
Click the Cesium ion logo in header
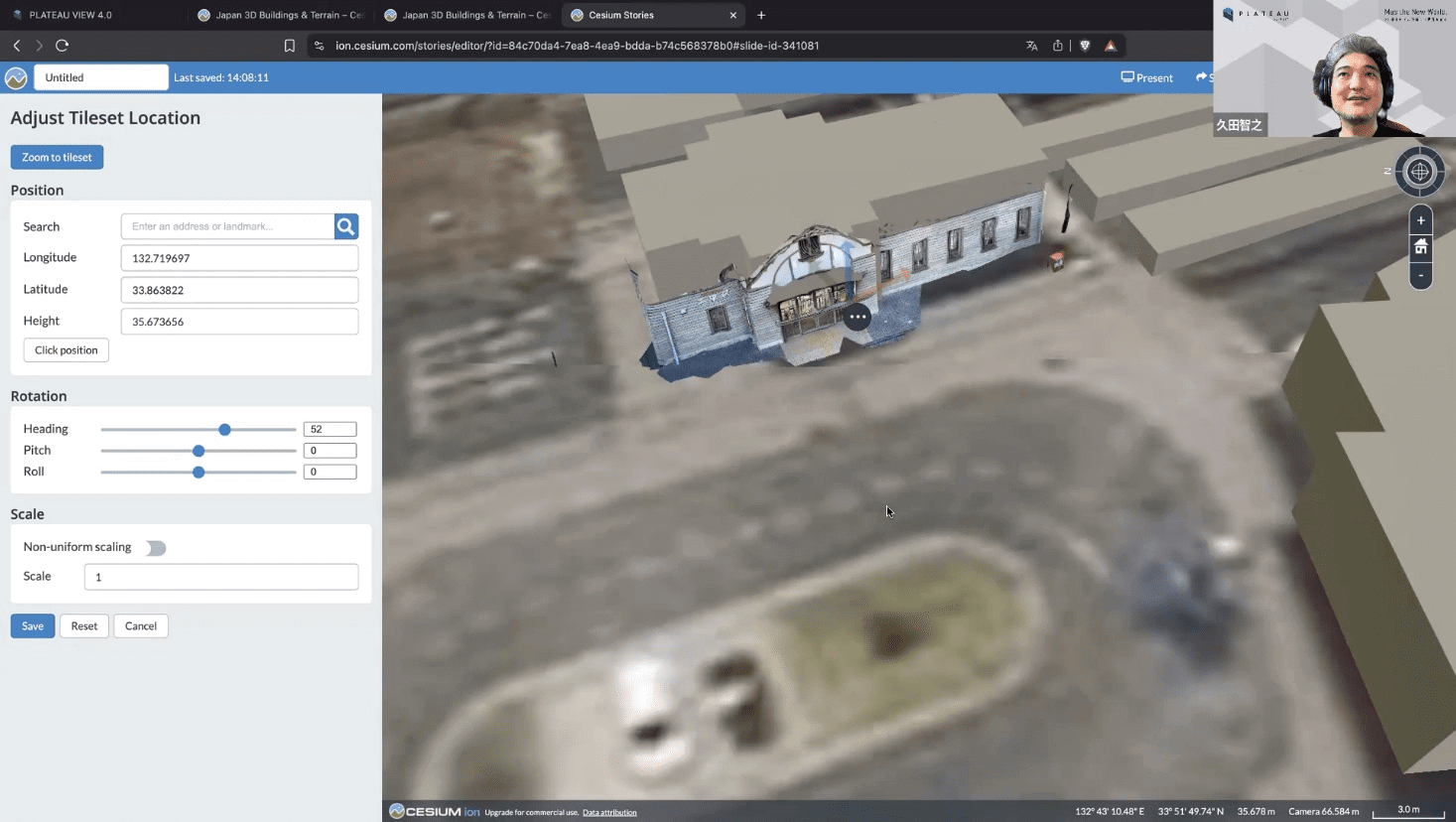pos(16,77)
